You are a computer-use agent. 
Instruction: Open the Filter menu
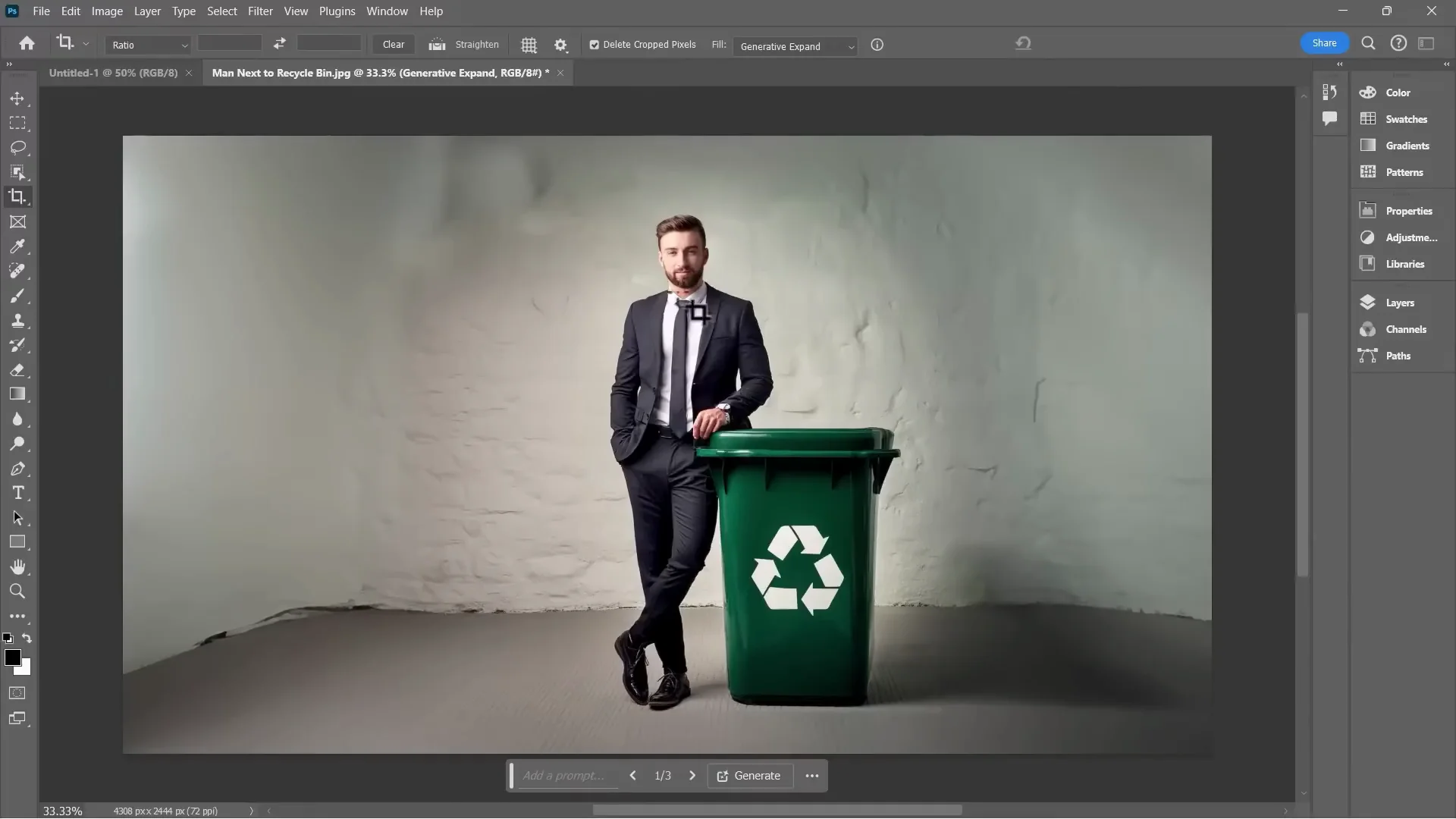click(x=260, y=11)
